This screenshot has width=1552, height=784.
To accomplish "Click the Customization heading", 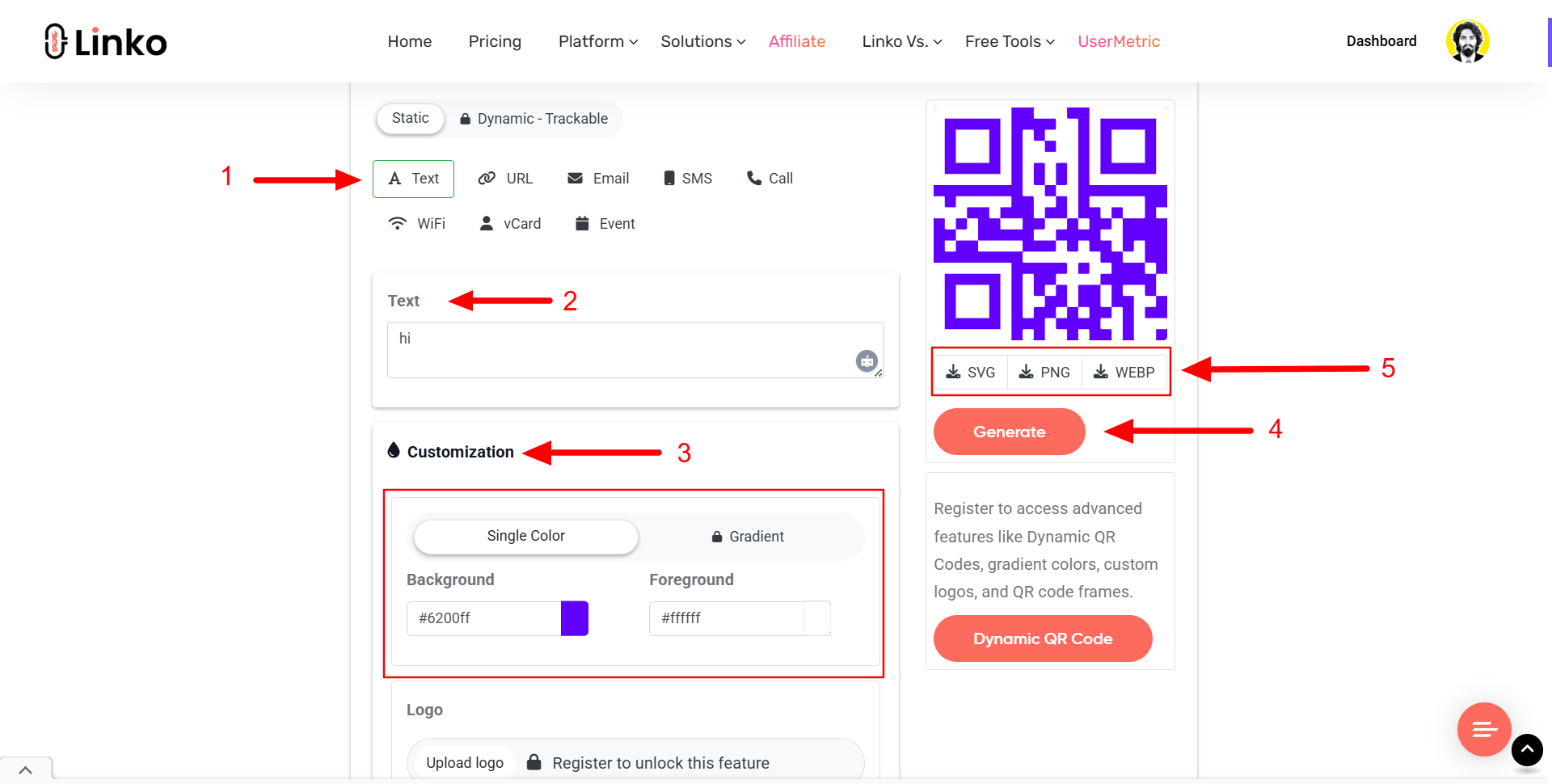I will tap(460, 452).
